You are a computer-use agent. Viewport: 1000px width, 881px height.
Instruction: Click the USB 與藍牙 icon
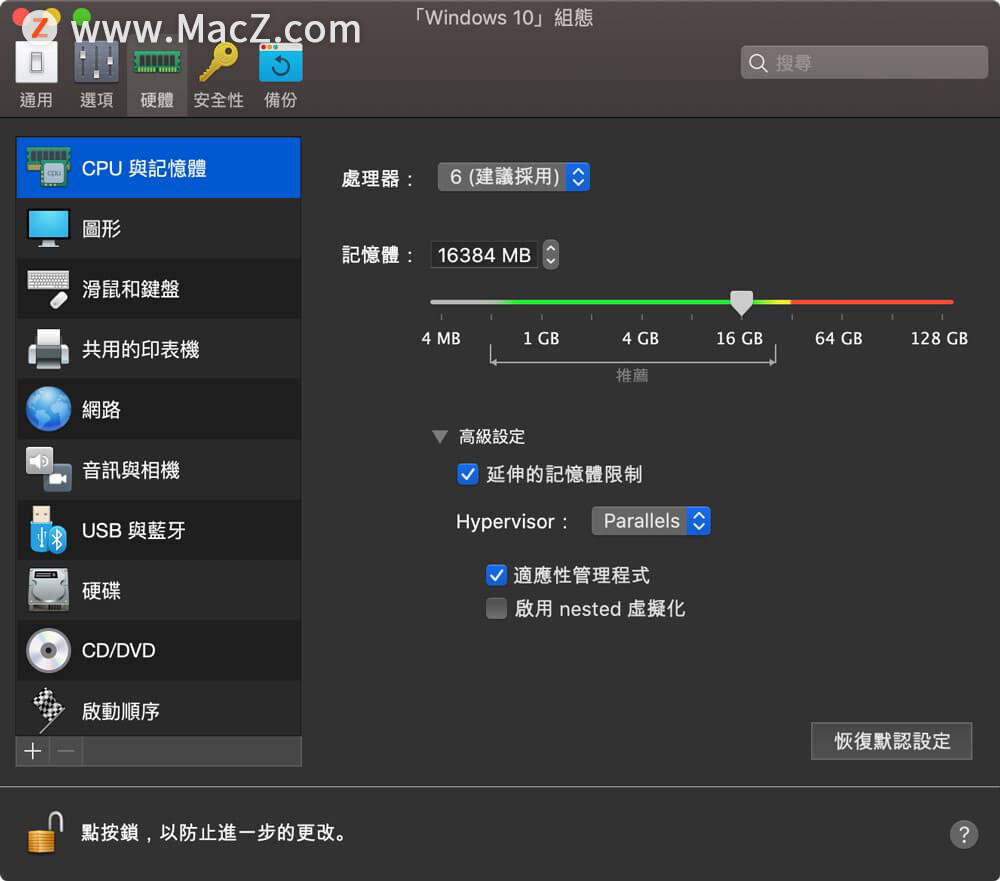pos(48,529)
